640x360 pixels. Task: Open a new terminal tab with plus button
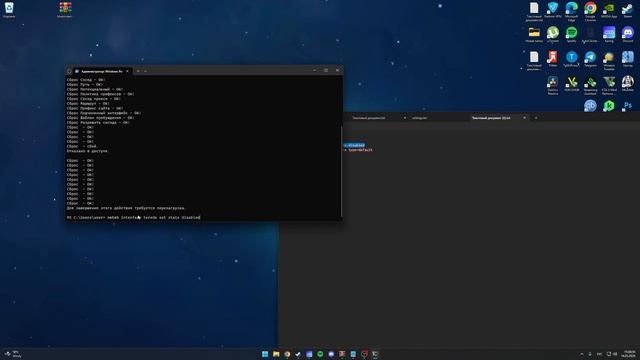(x=138, y=71)
